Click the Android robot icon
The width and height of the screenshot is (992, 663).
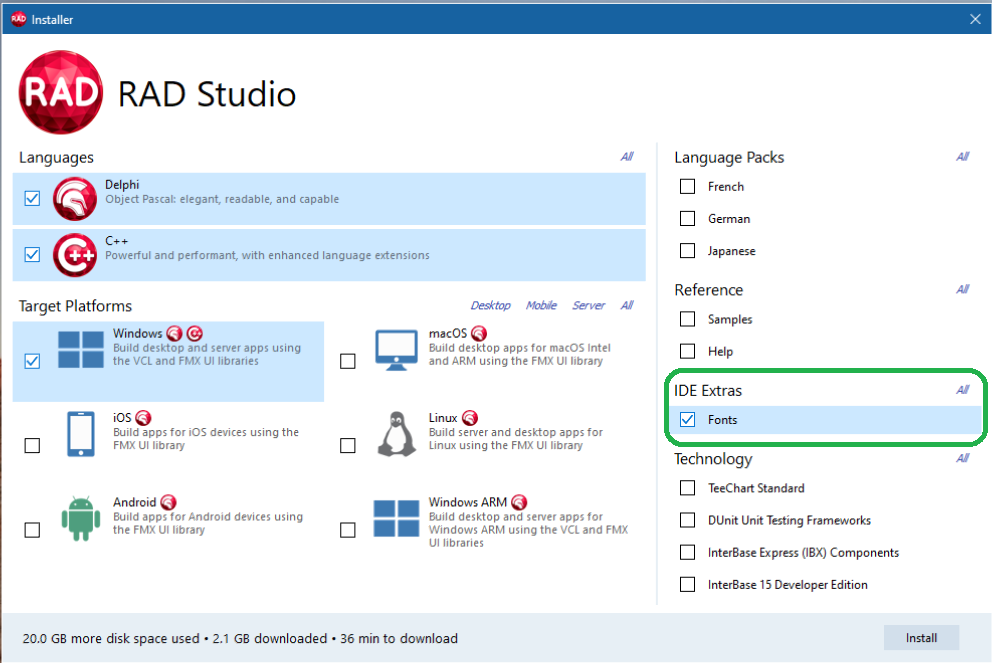point(81,518)
